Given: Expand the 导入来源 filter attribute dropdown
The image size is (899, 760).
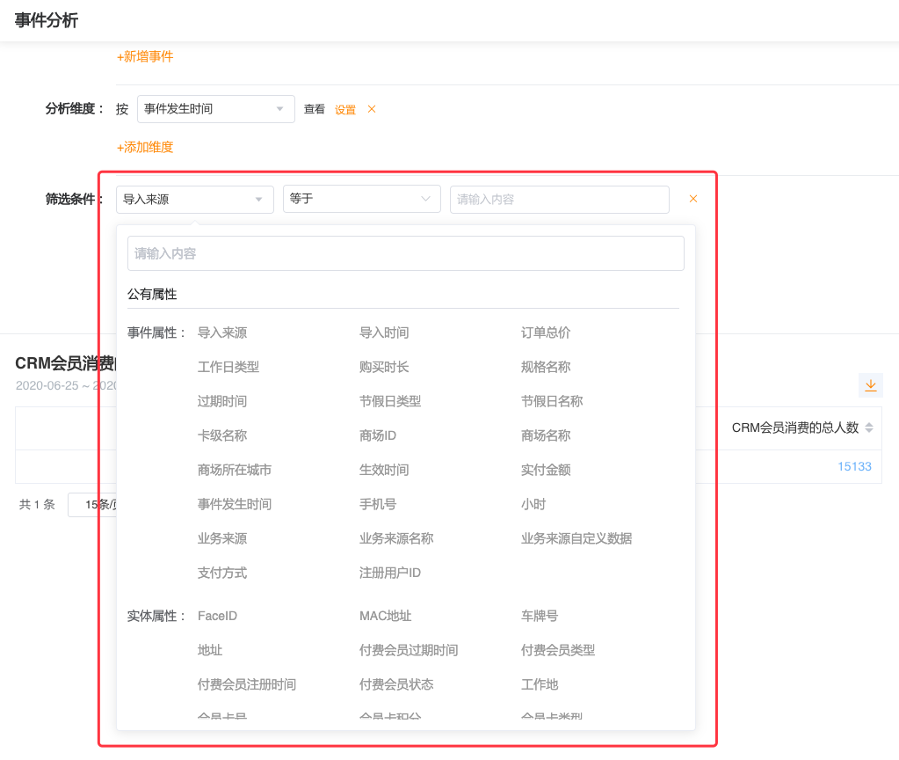Looking at the screenshot, I should pos(194,199).
